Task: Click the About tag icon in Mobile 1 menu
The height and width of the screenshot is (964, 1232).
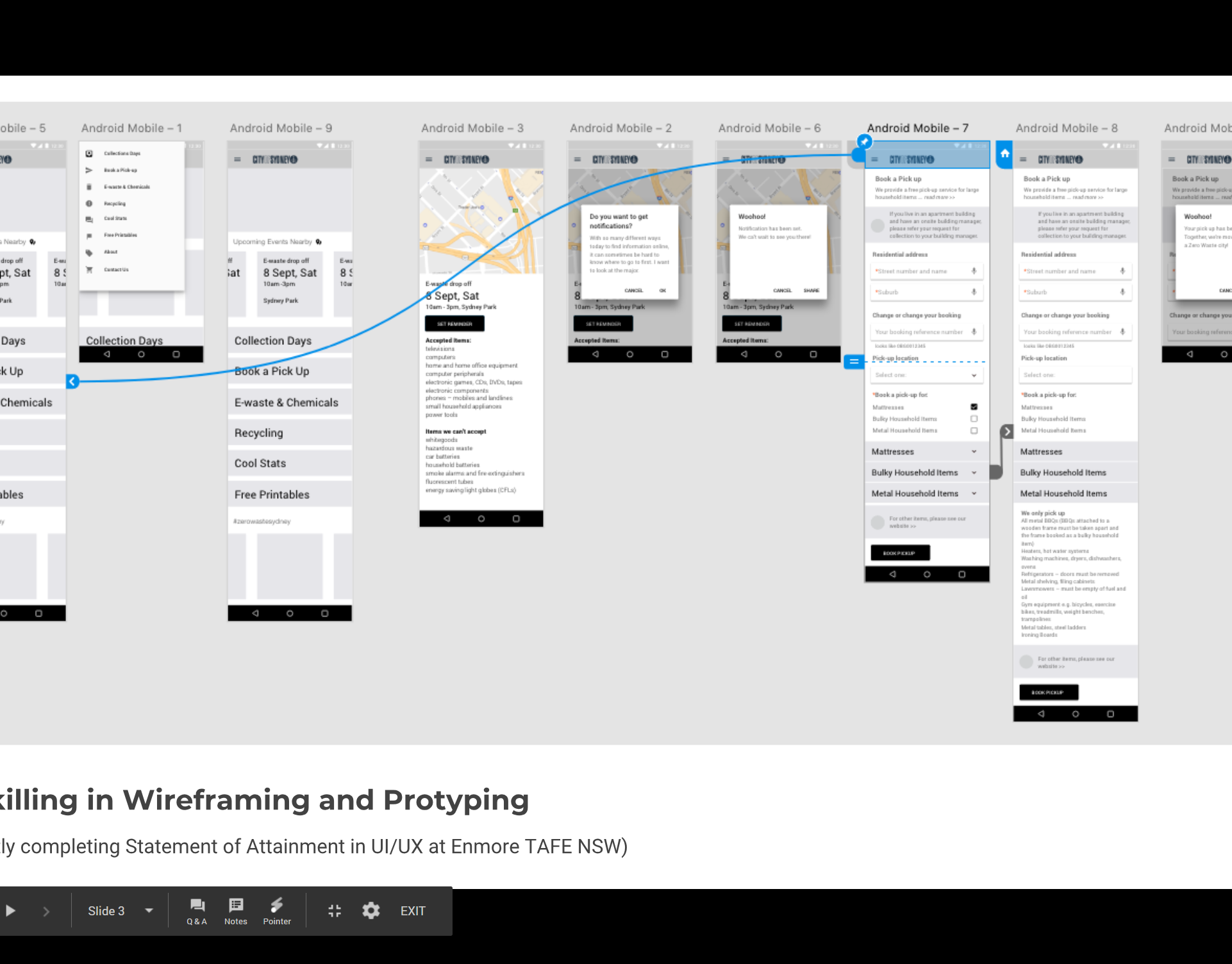Action: [89, 252]
